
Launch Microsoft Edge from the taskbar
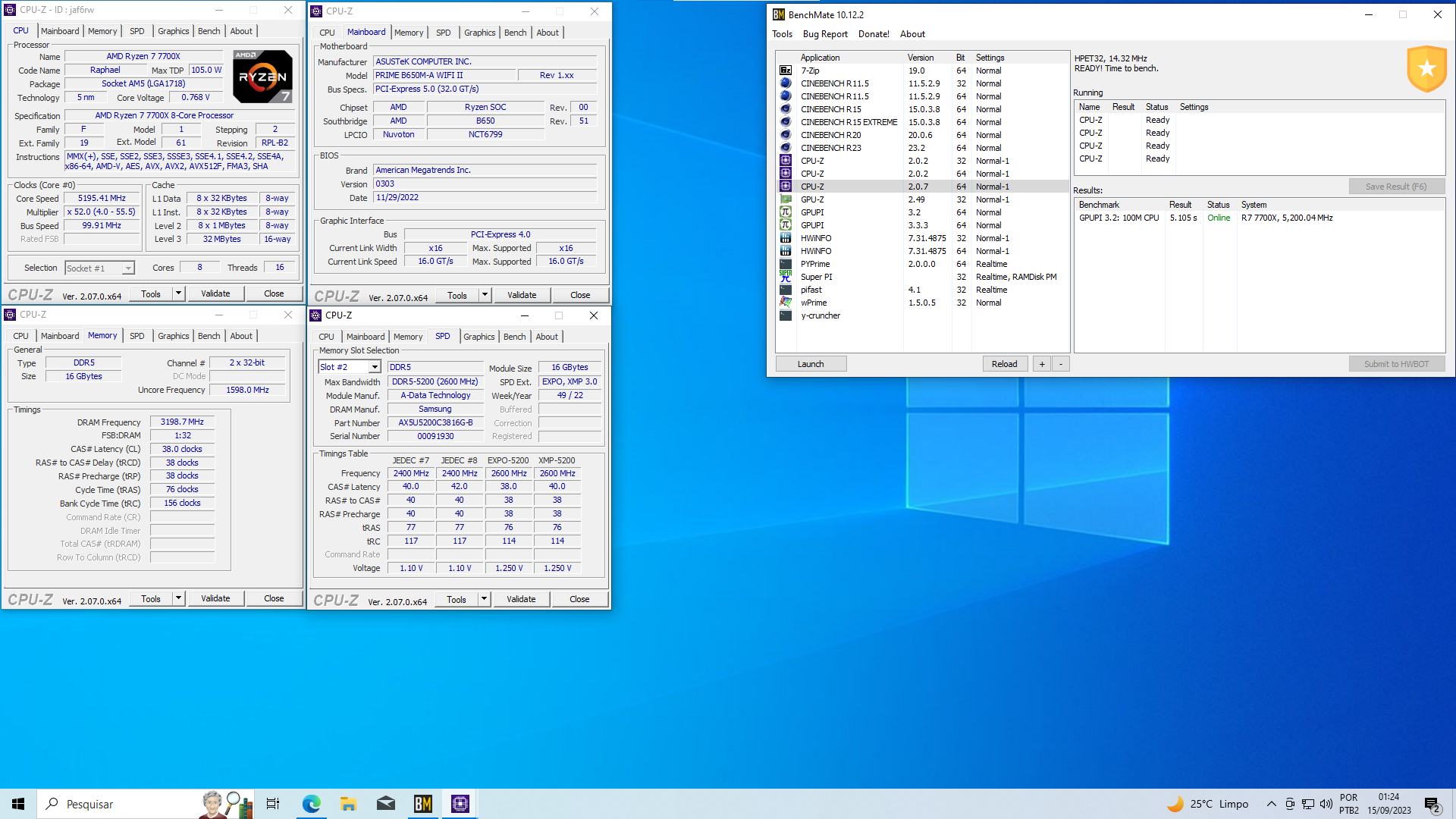pyautogui.click(x=311, y=804)
